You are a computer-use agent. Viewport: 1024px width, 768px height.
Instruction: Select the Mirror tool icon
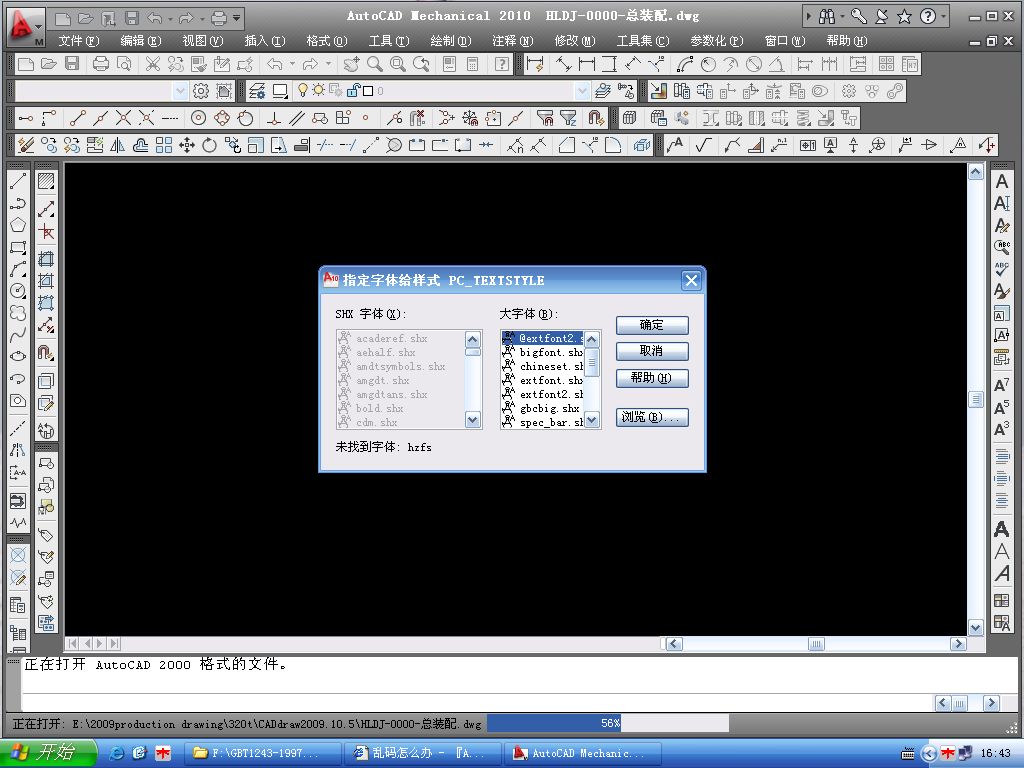tap(118, 145)
